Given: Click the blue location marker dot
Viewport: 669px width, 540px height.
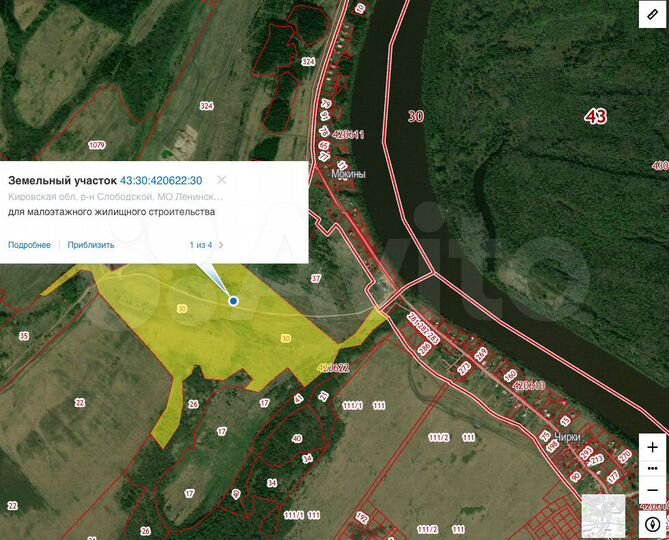Looking at the screenshot, I should (233, 301).
